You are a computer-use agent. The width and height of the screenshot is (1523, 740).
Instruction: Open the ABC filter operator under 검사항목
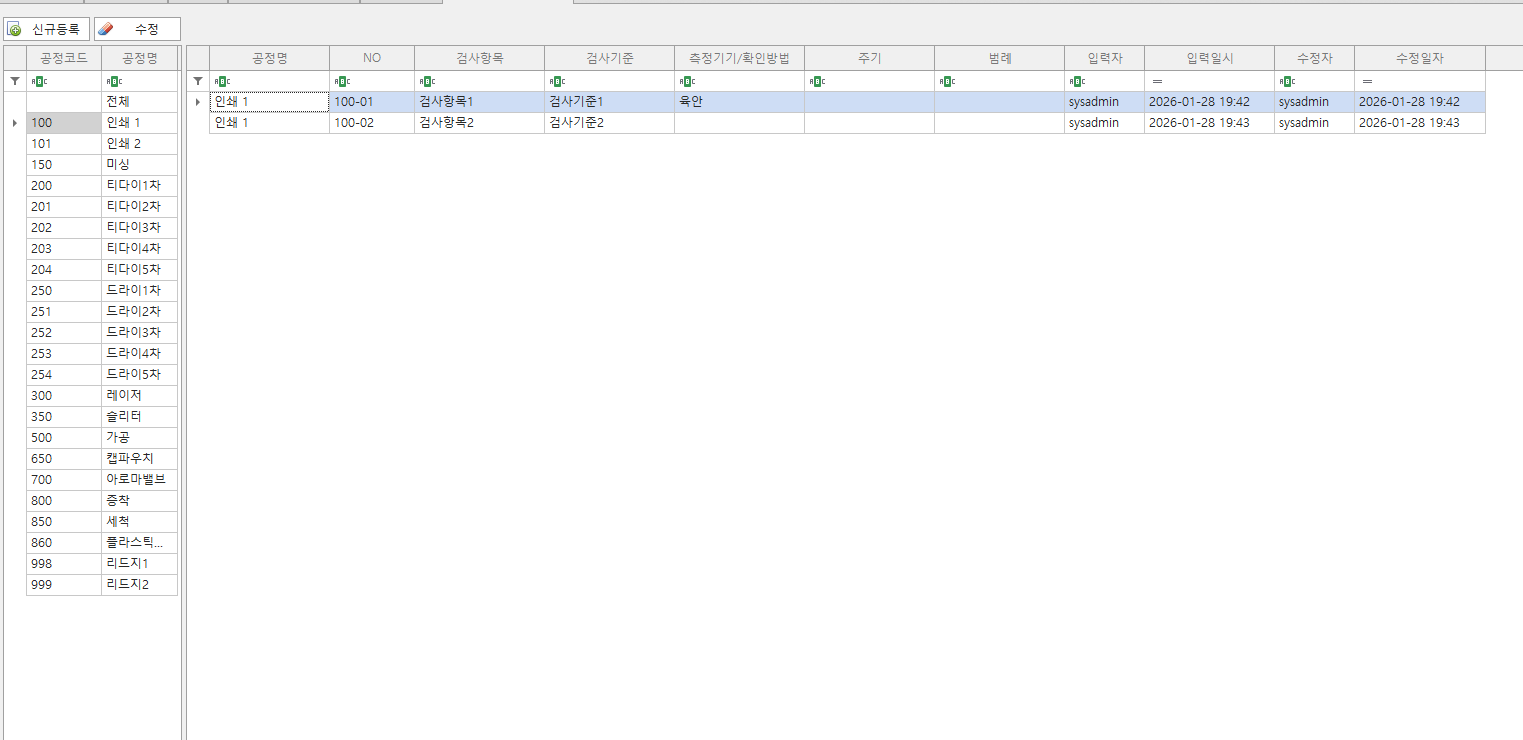point(426,81)
